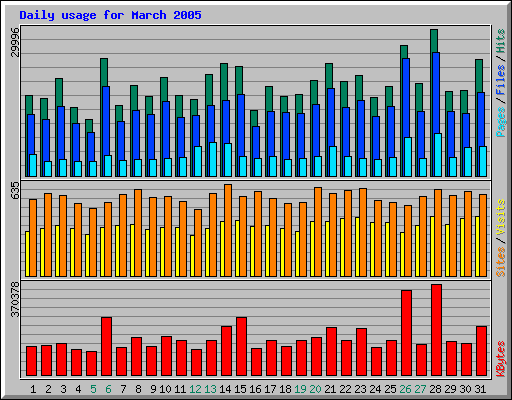512x400 pixels.
Task: Select day 31 on the x-axis
Action: (x=480, y=389)
